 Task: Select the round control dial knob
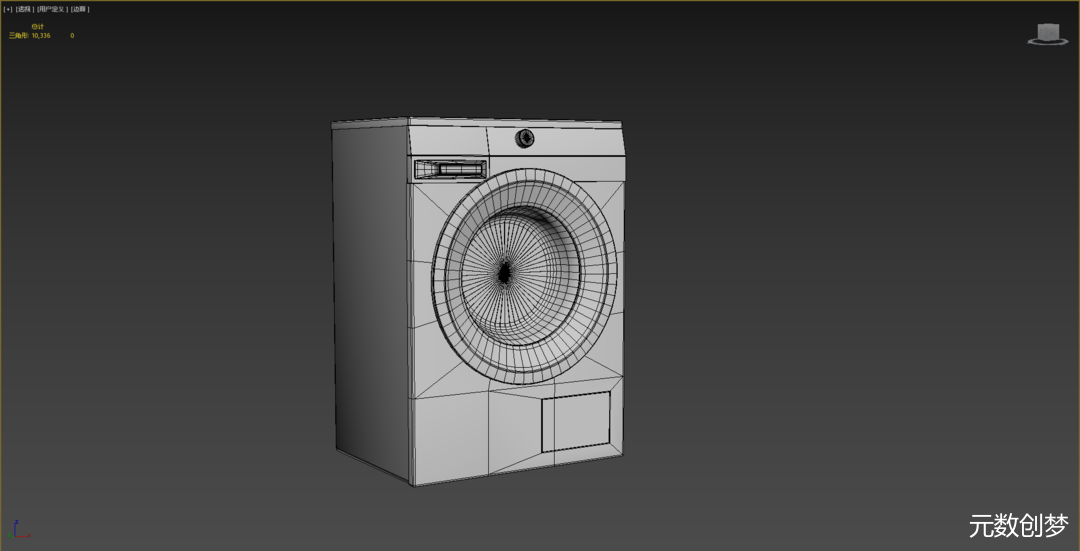pos(524,138)
